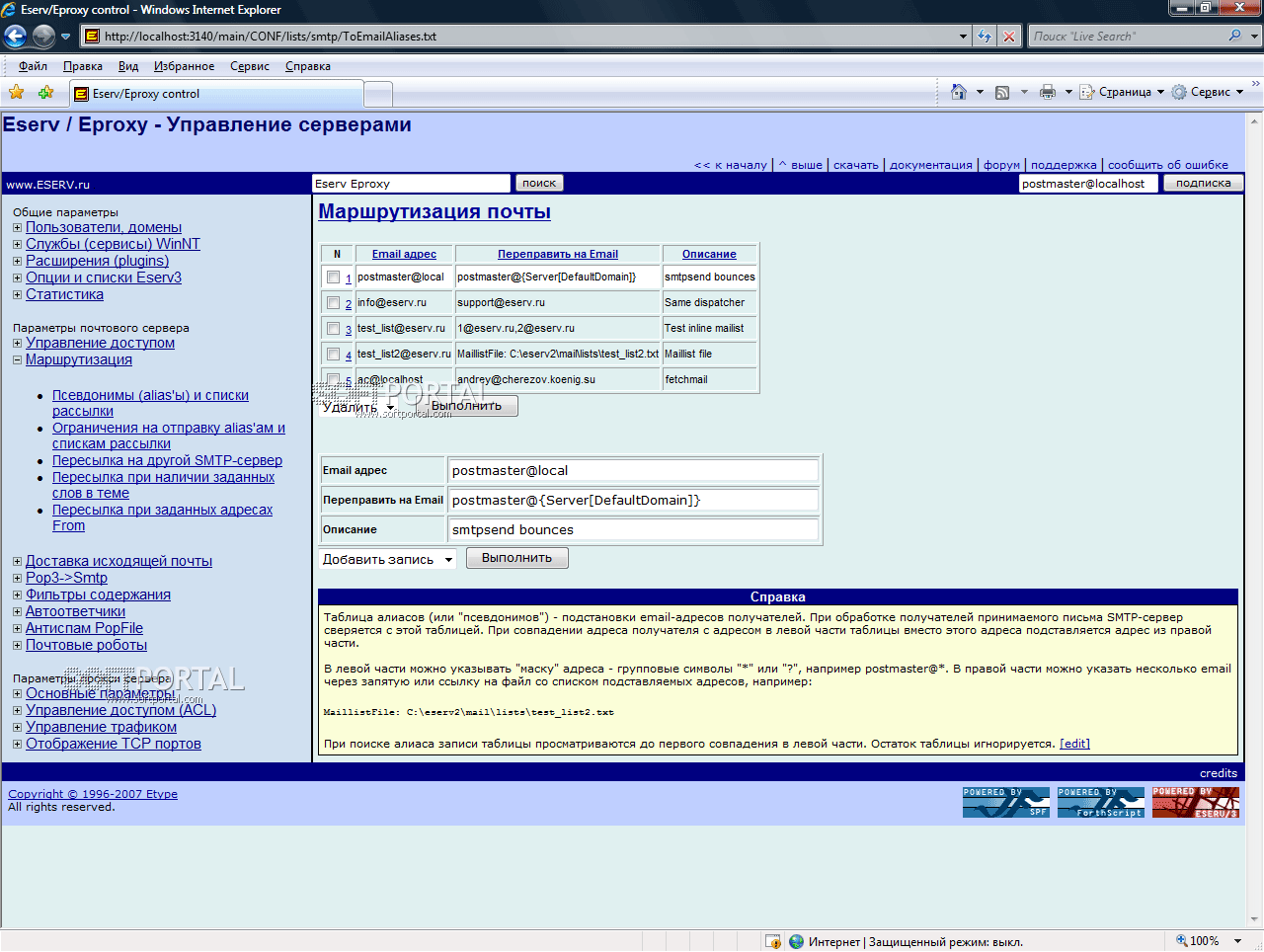Open the Удалить action dropdown
The image size is (1264, 952).
357,407
